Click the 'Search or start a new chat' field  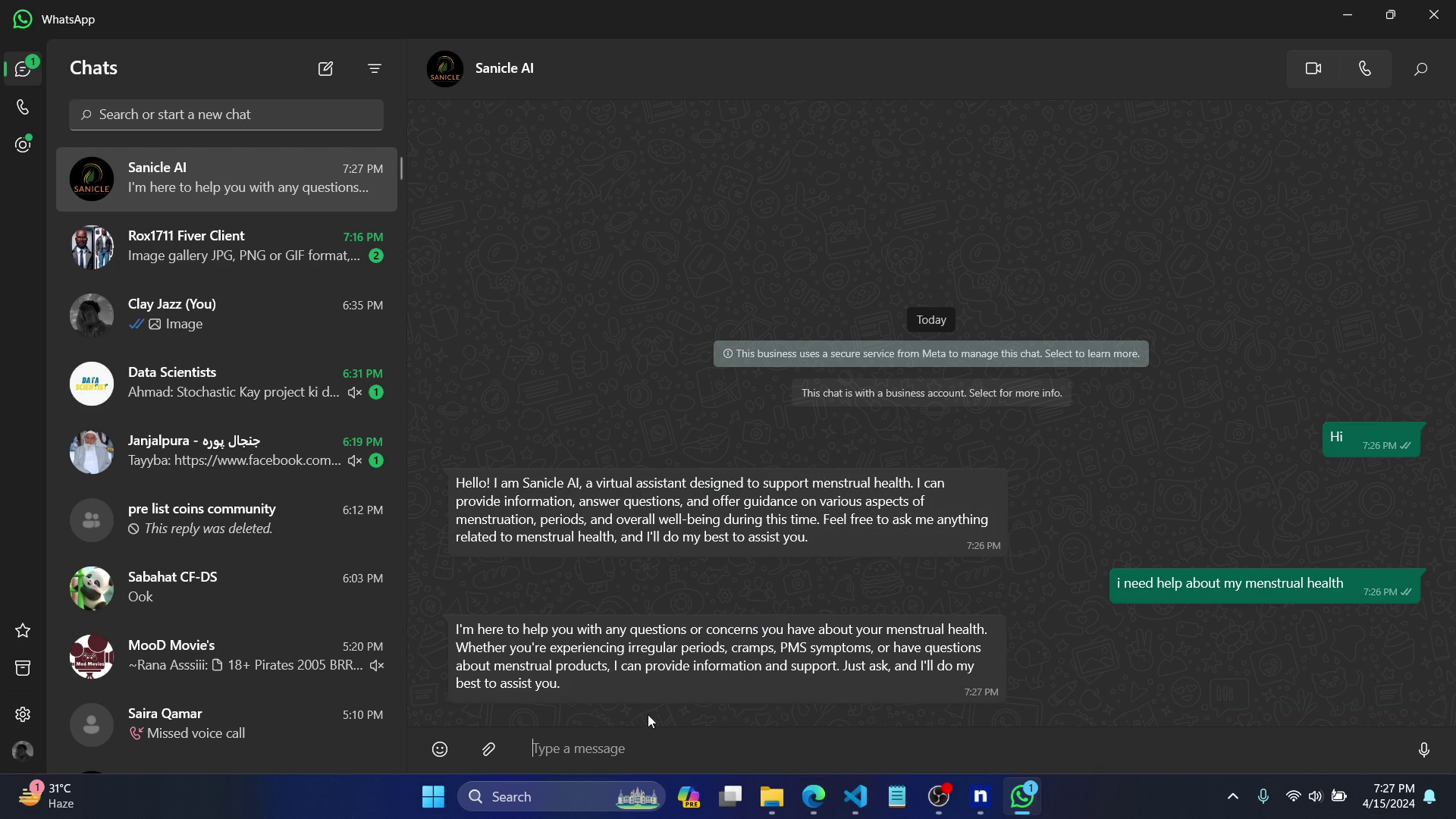click(226, 115)
